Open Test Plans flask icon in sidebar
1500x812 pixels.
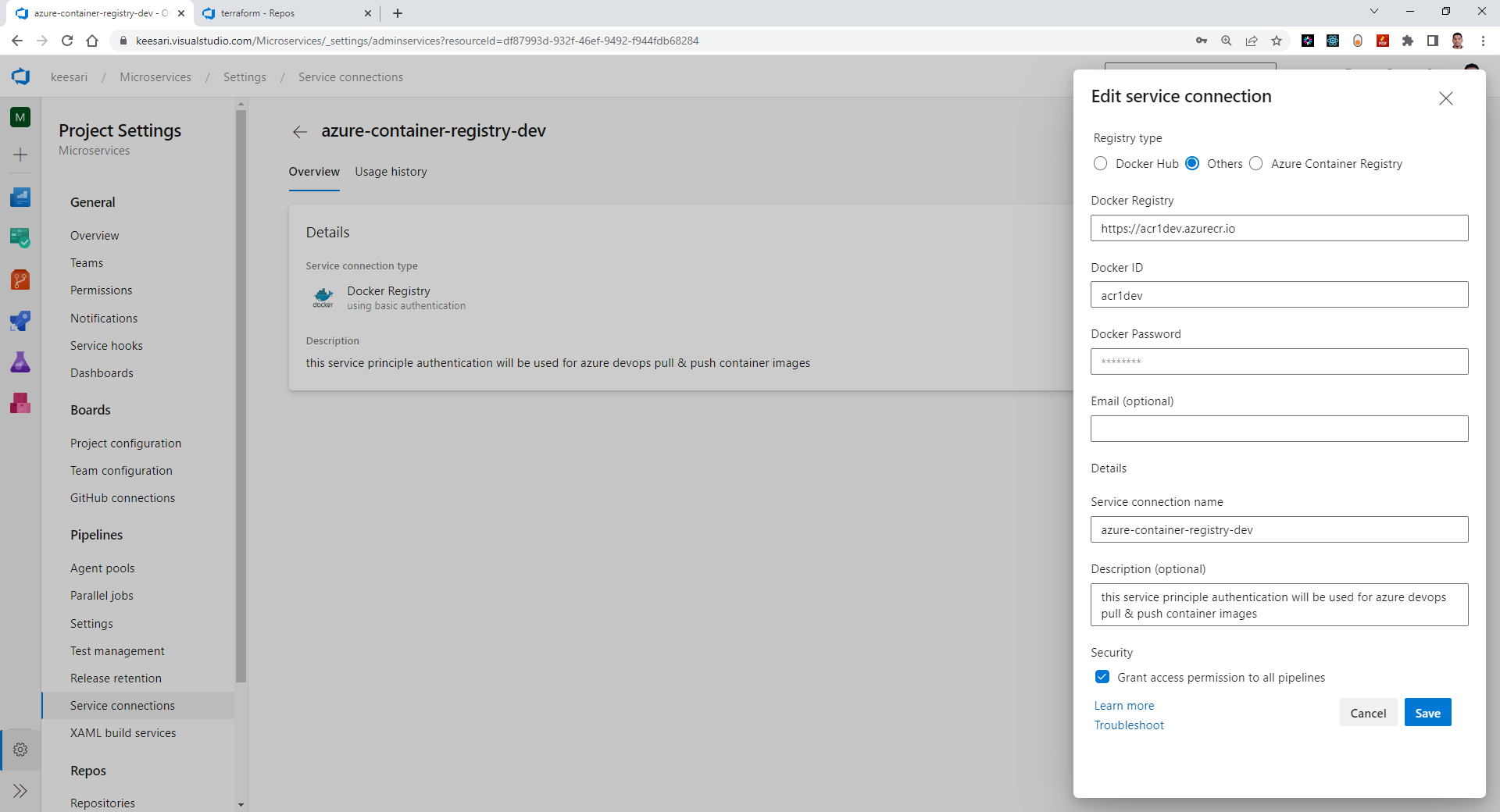[x=20, y=362]
